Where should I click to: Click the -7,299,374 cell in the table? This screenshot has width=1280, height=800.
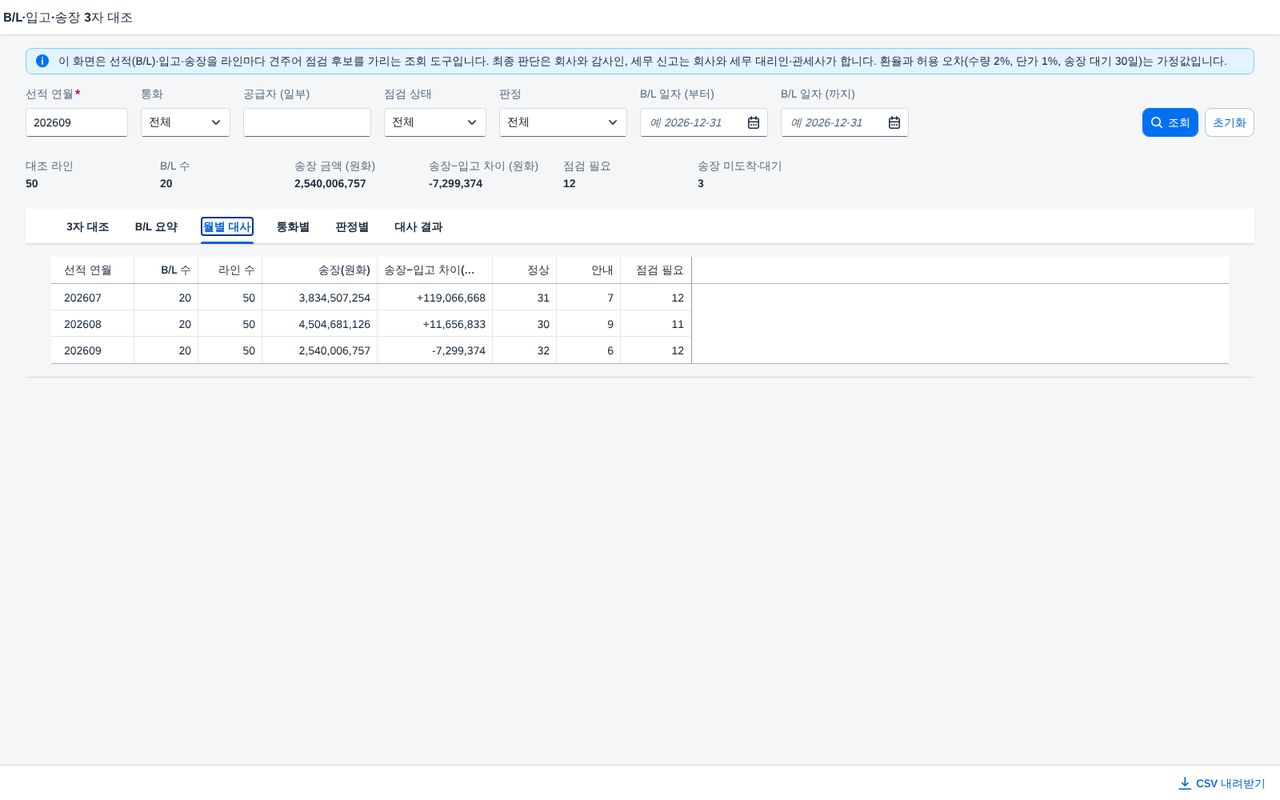(x=435, y=351)
